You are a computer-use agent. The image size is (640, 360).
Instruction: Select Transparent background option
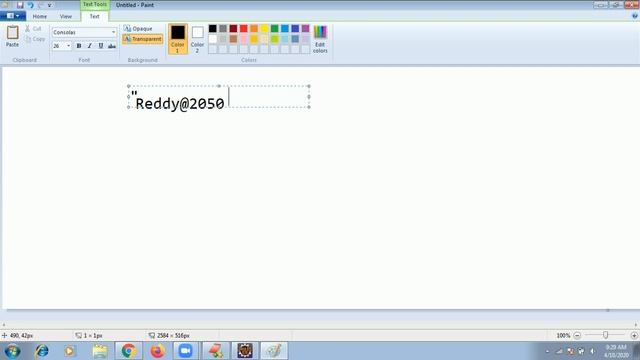(142, 39)
